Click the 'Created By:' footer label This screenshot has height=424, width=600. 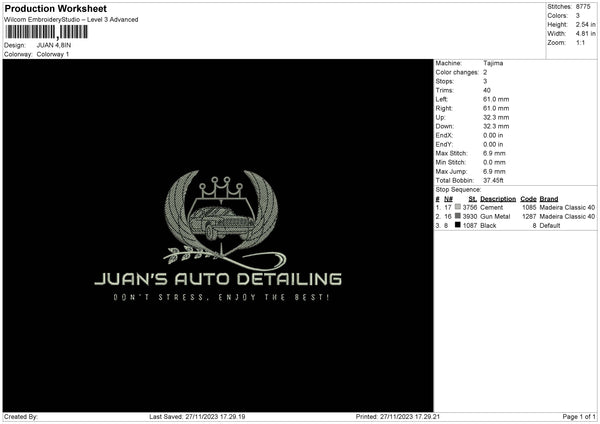click(21, 417)
